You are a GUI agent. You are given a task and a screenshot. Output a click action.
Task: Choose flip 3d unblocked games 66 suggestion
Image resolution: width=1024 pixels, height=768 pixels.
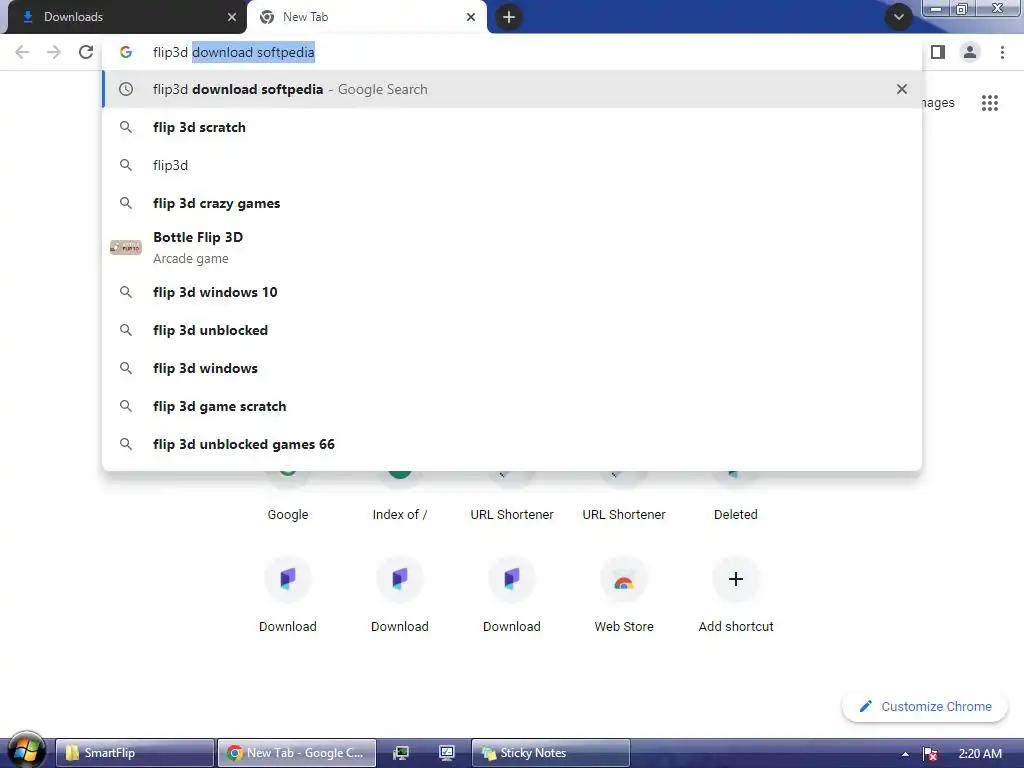pyautogui.click(x=512, y=444)
